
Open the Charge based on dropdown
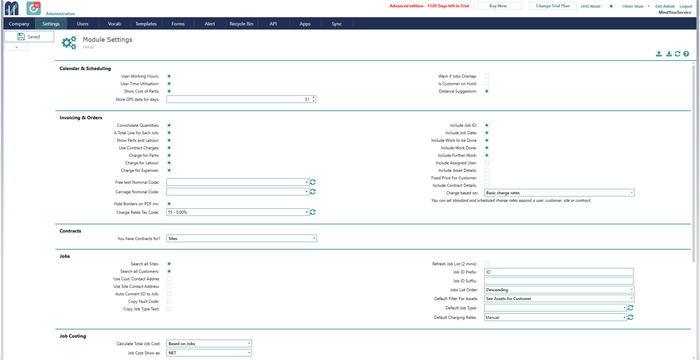[x=559, y=193]
